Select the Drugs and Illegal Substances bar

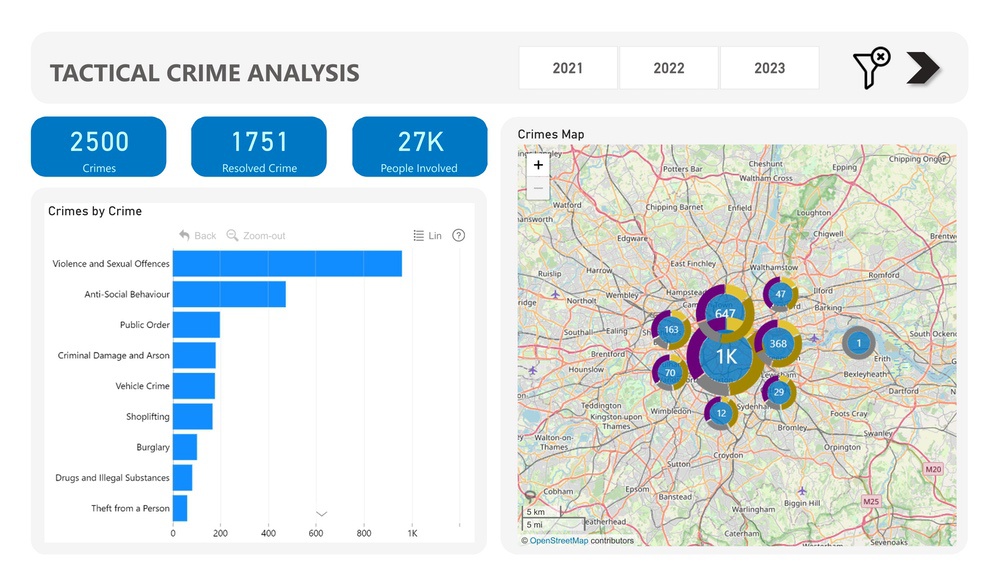182,478
